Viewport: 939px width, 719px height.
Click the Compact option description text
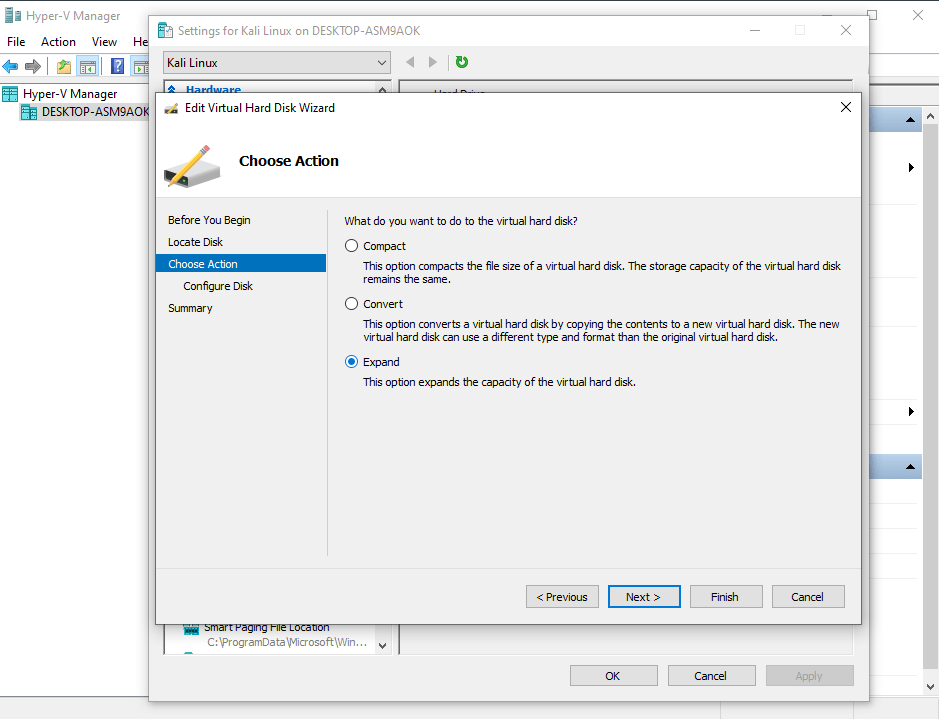[x=601, y=272]
